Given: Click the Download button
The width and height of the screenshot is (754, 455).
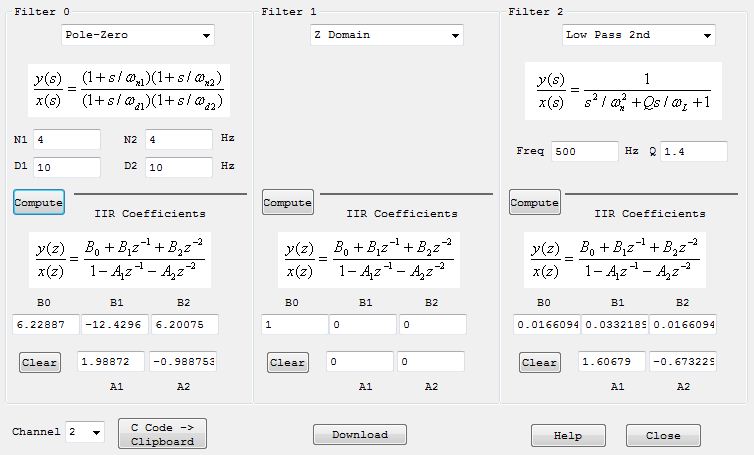Looking at the screenshot, I should point(360,434).
